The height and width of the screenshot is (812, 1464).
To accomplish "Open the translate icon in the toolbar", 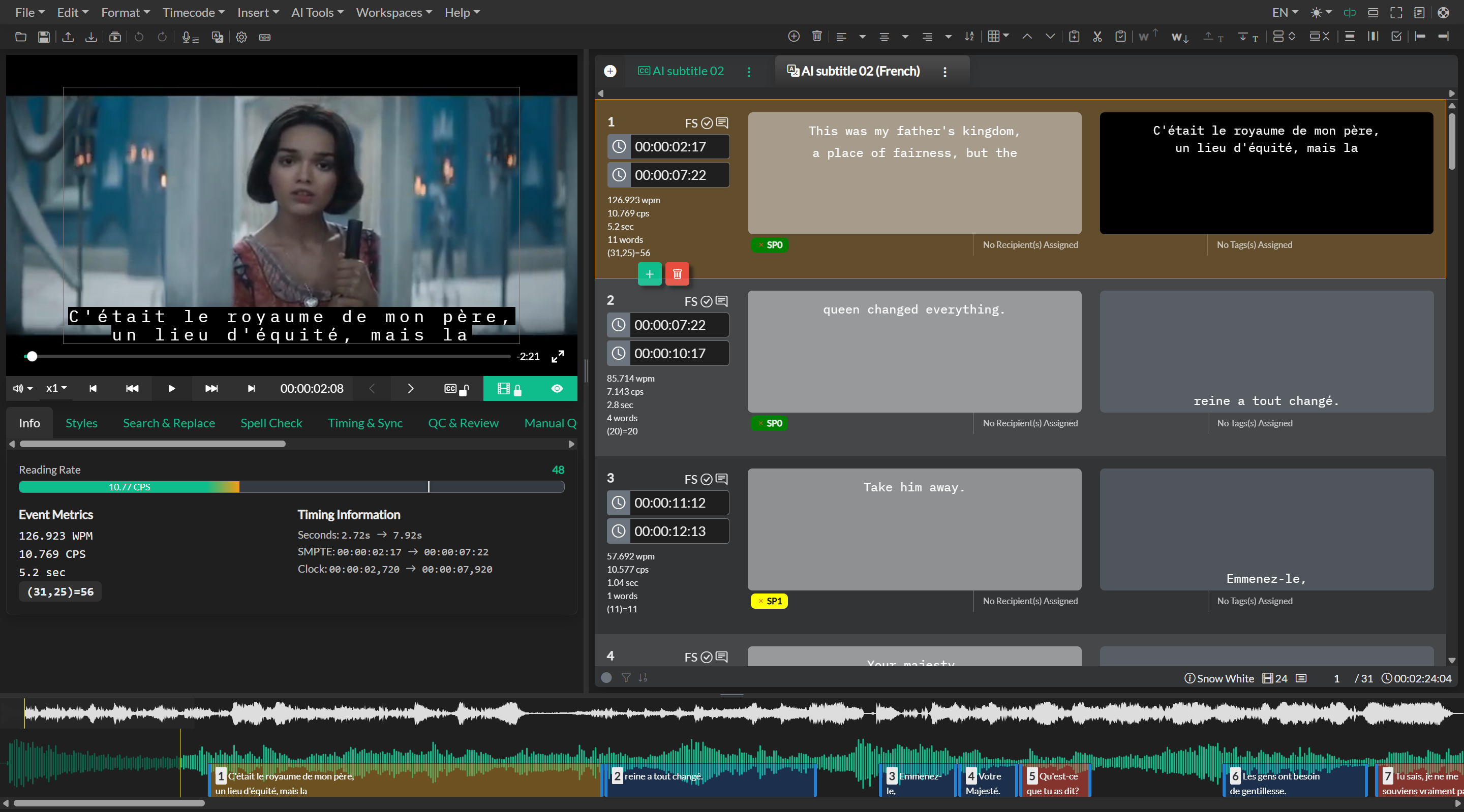I will click(217, 37).
